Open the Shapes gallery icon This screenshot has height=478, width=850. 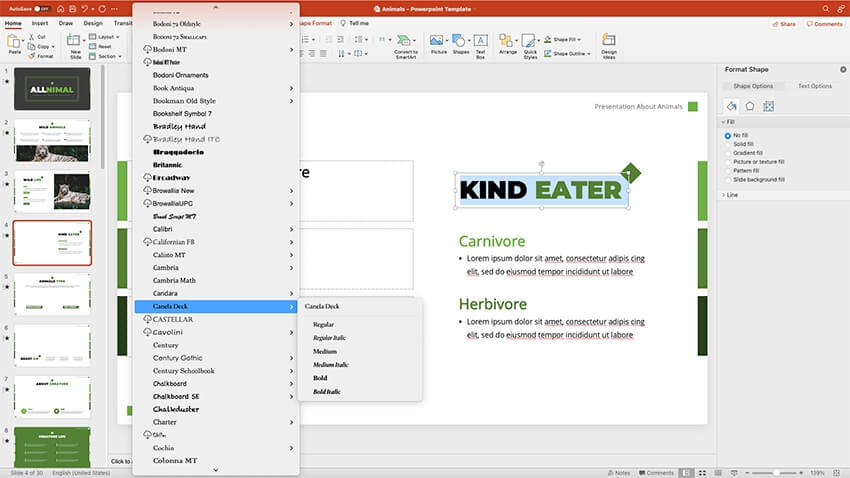click(460, 43)
